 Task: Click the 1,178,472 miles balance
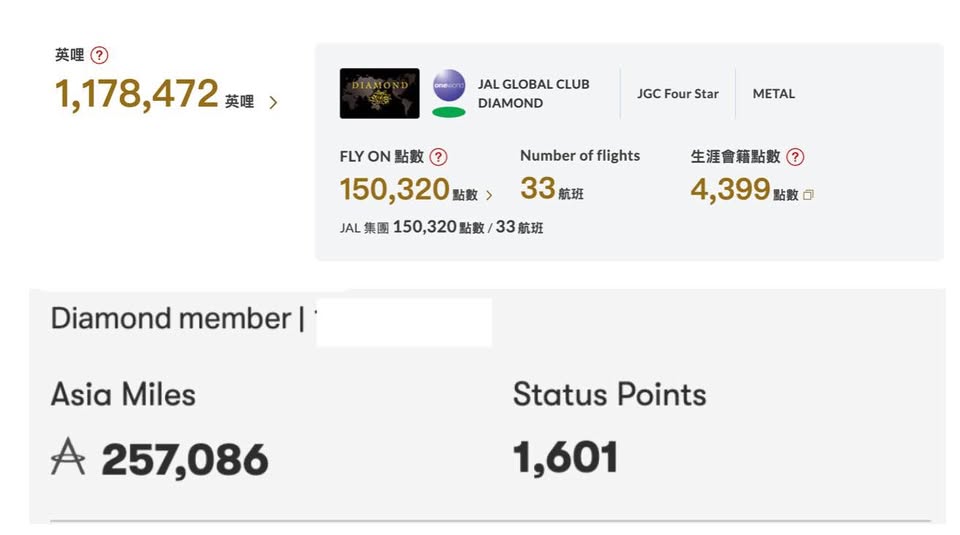136,94
